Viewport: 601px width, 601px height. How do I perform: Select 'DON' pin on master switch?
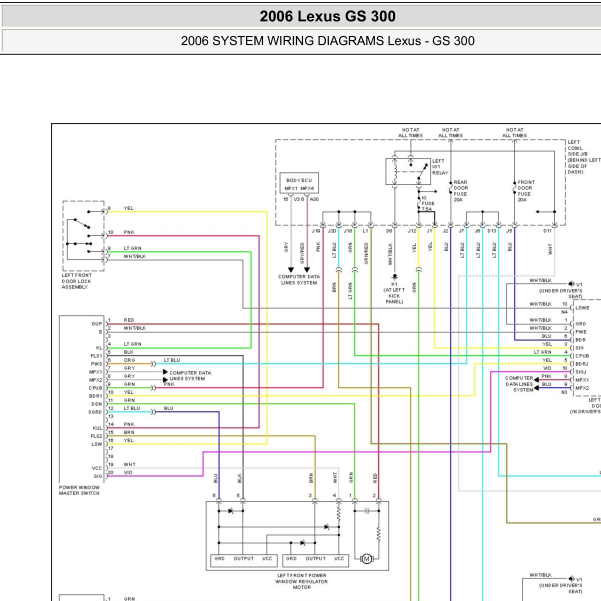(97, 404)
